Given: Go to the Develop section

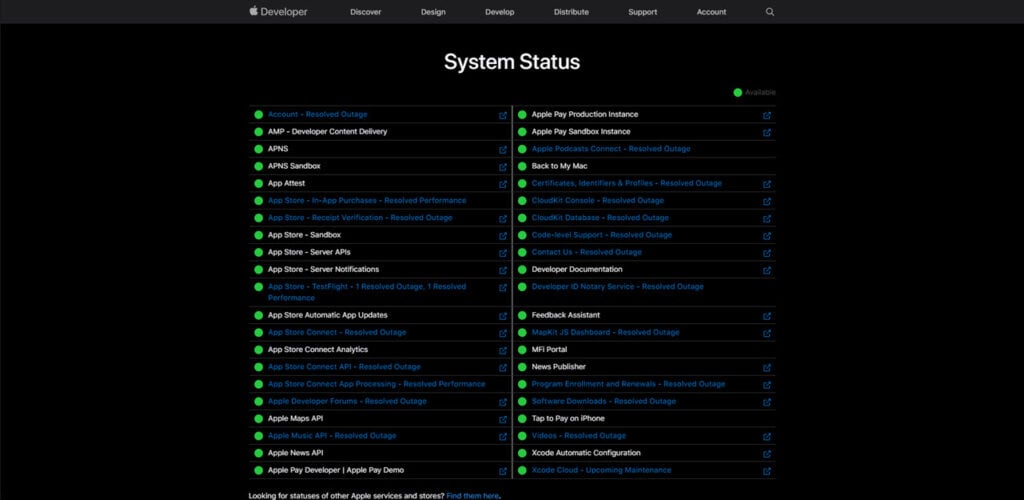Looking at the screenshot, I should tap(500, 12).
